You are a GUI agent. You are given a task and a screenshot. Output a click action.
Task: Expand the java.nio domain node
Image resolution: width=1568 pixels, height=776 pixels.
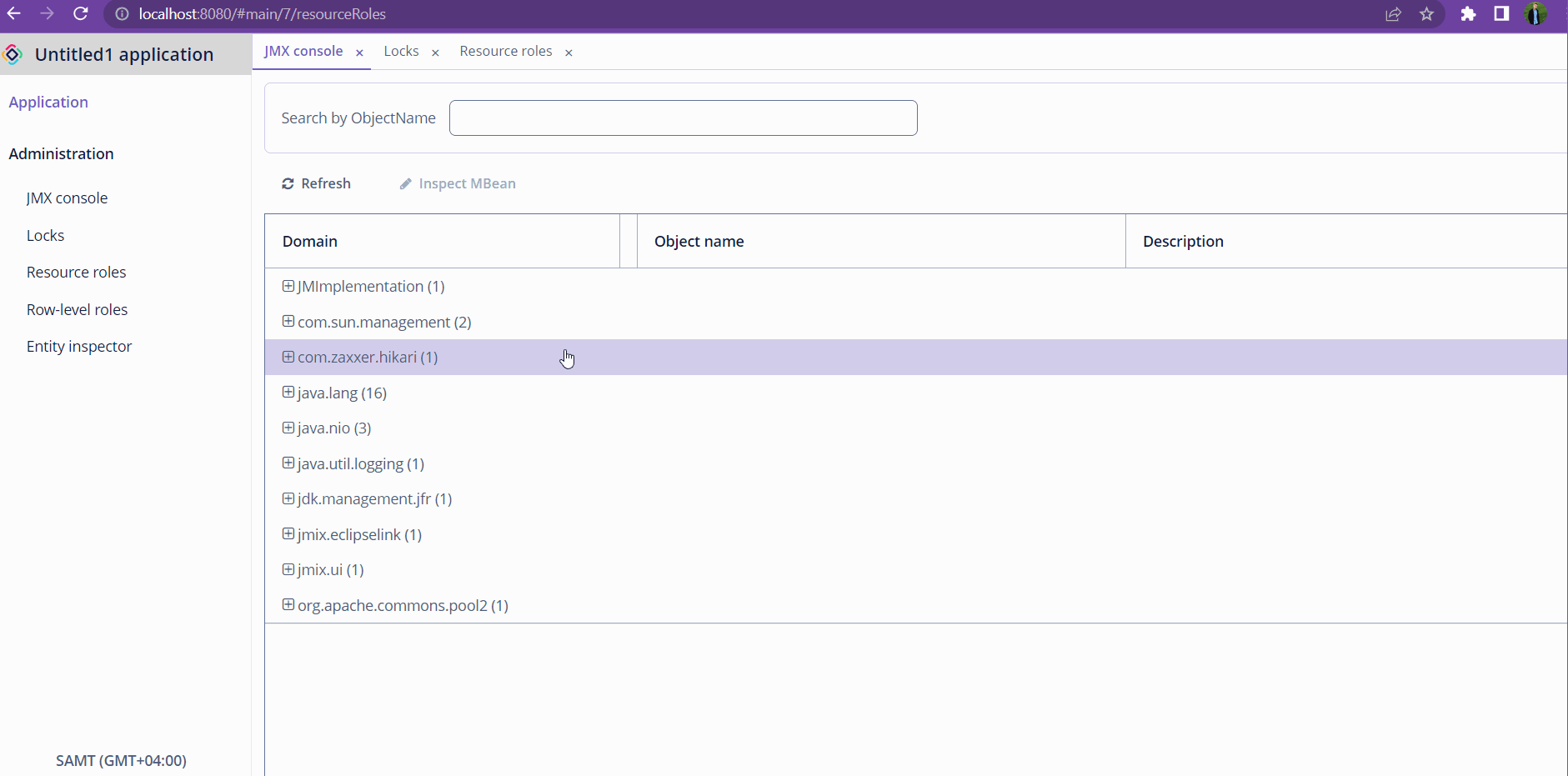pyautogui.click(x=288, y=428)
